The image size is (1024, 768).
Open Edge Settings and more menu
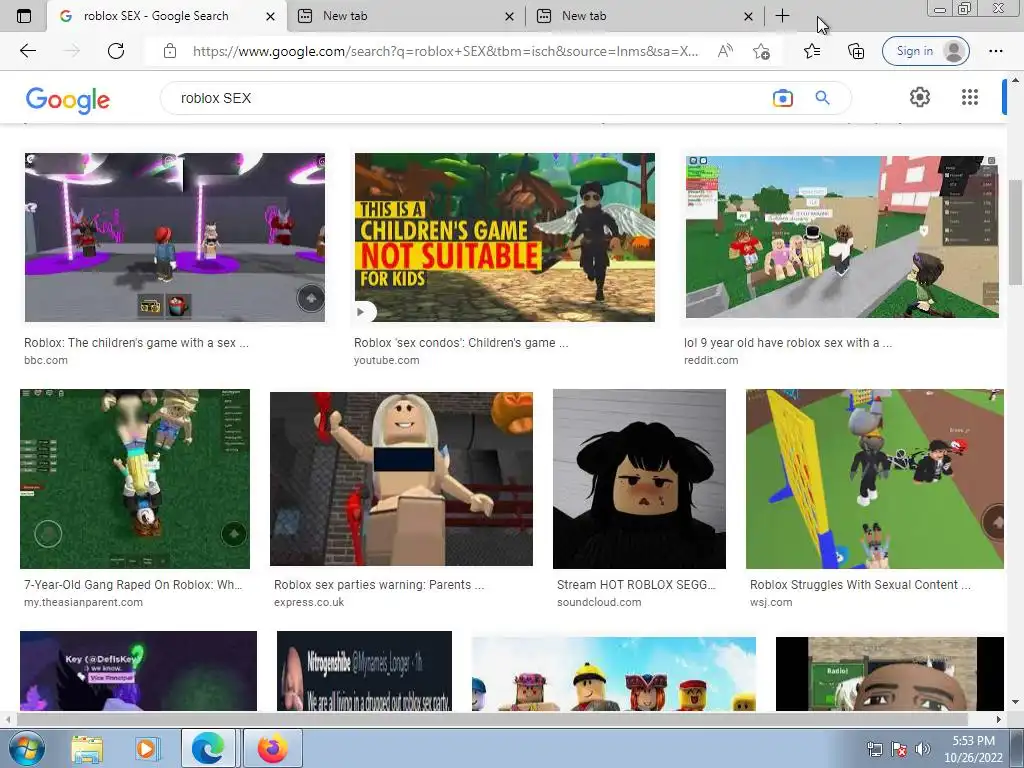pyautogui.click(x=995, y=51)
